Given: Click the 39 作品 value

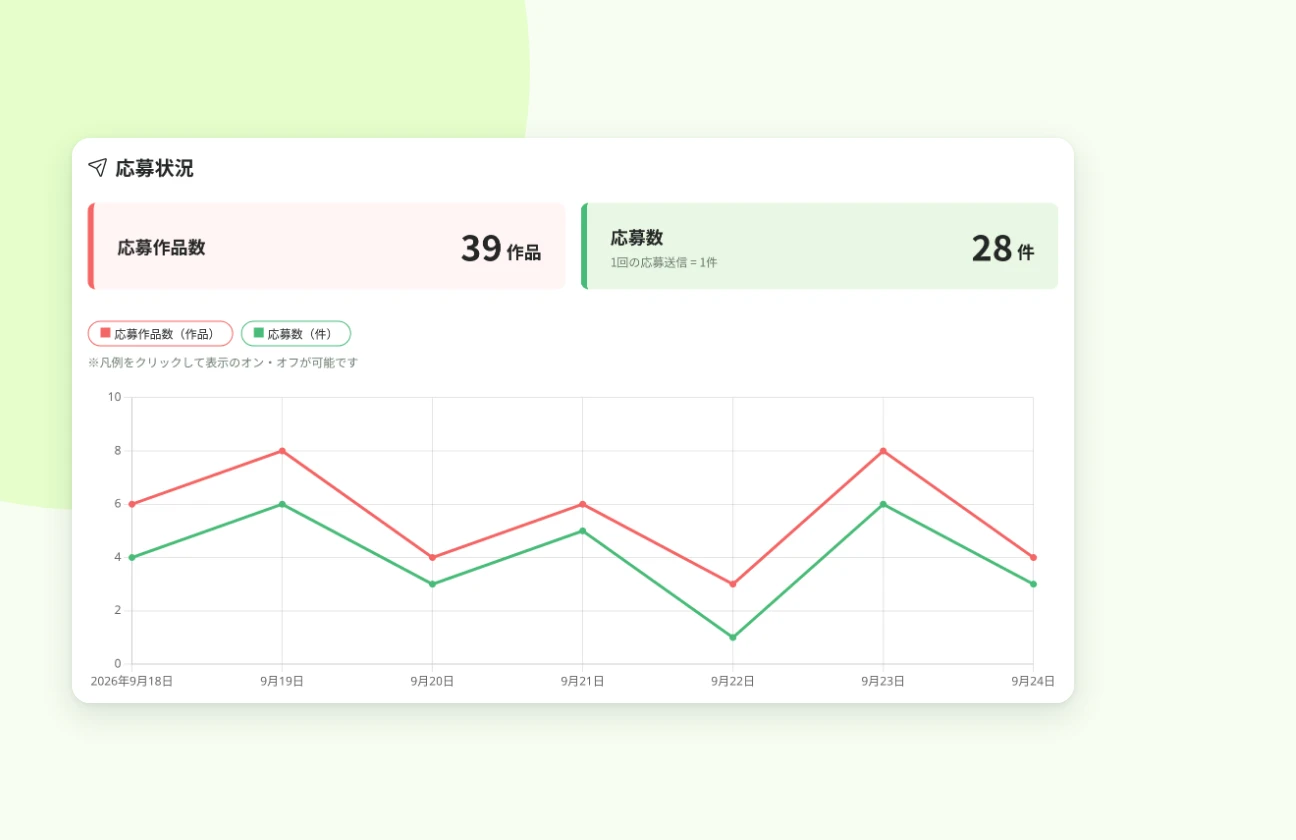Looking at the screenshot, I should 500,248.
